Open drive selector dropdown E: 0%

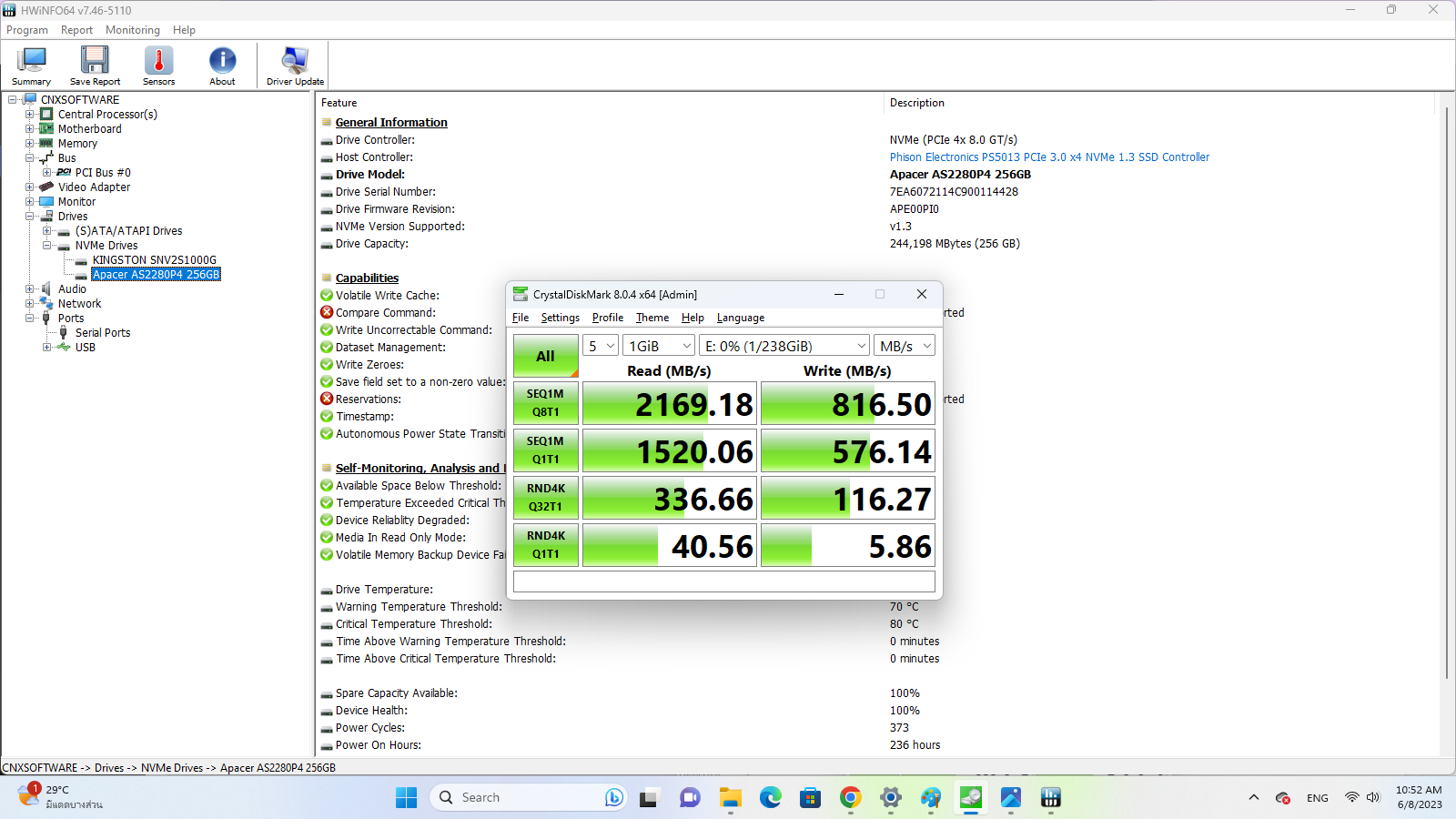coord(784,346)
